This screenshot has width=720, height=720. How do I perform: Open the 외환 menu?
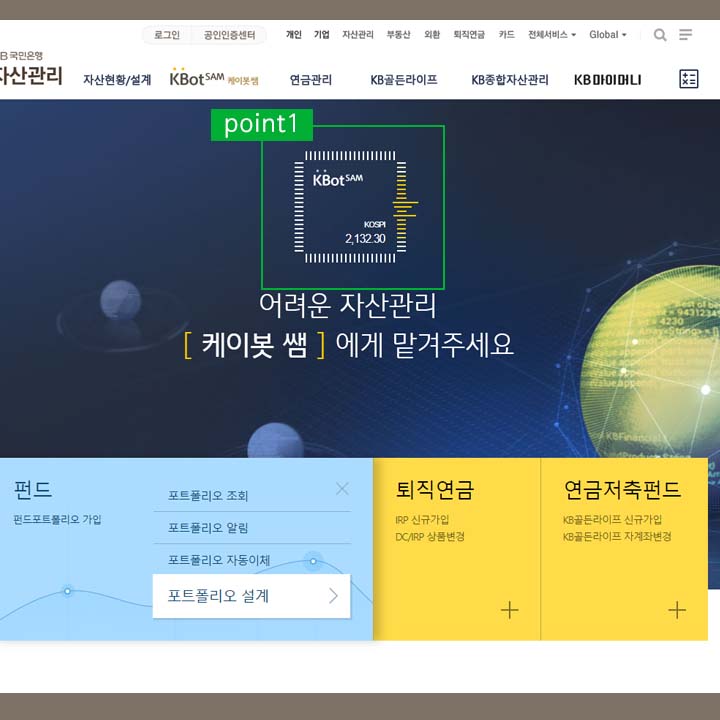tap(432, 35)
